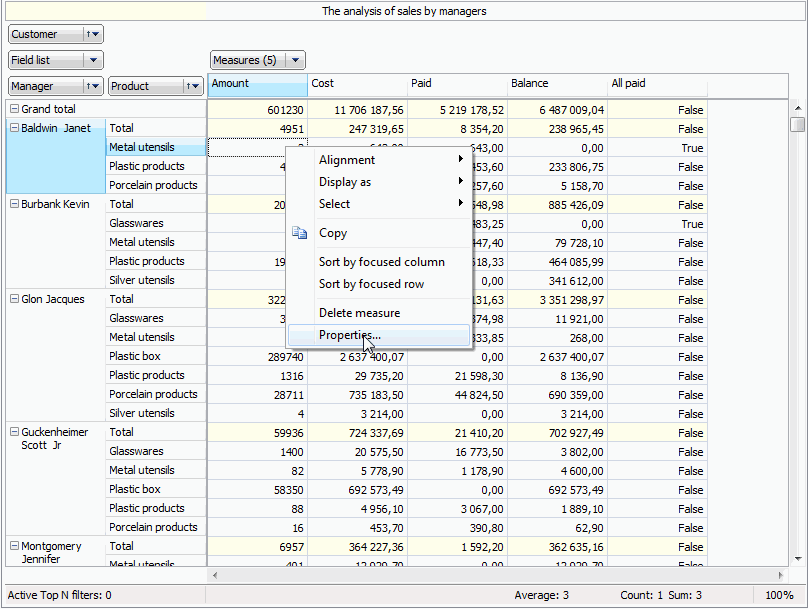Select the amount cell 58350

click(x=258, y=490)
